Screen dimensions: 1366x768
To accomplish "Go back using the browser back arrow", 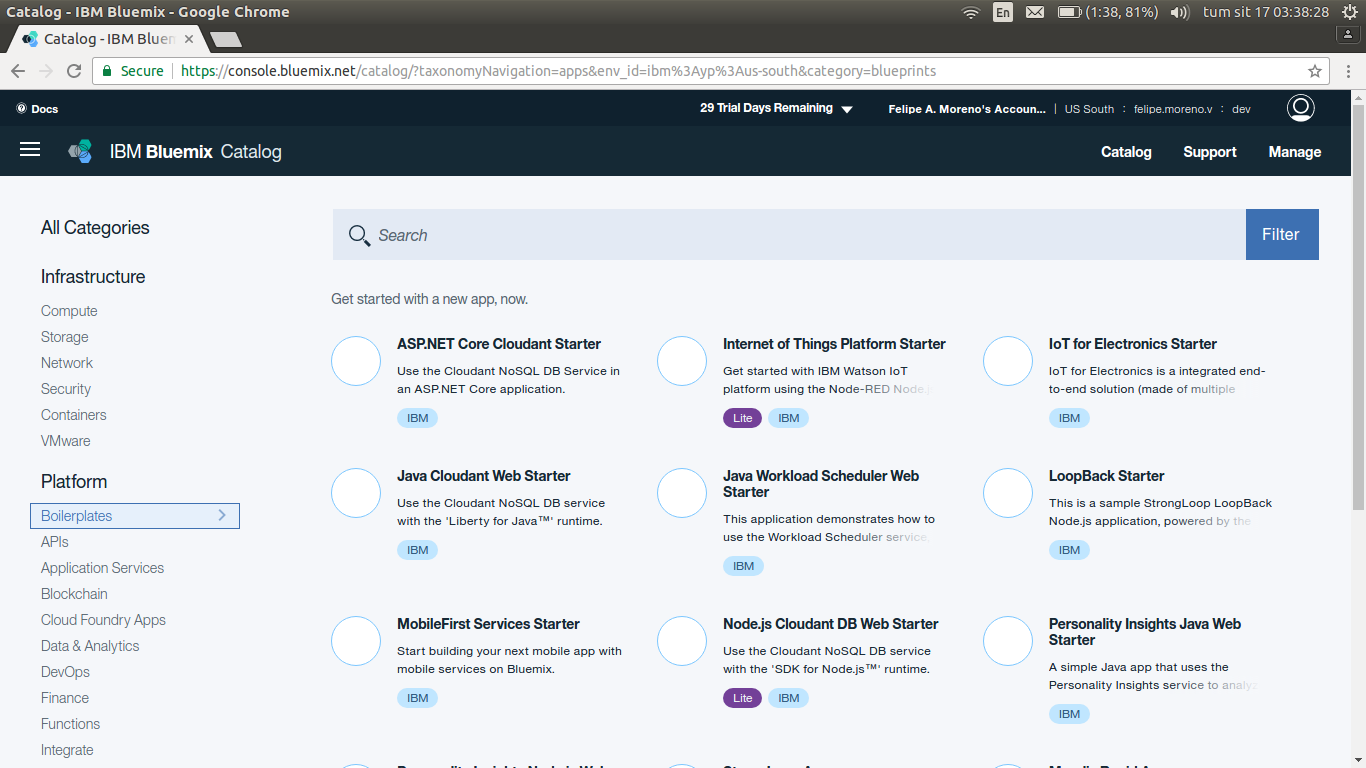I will click(18, 71).
